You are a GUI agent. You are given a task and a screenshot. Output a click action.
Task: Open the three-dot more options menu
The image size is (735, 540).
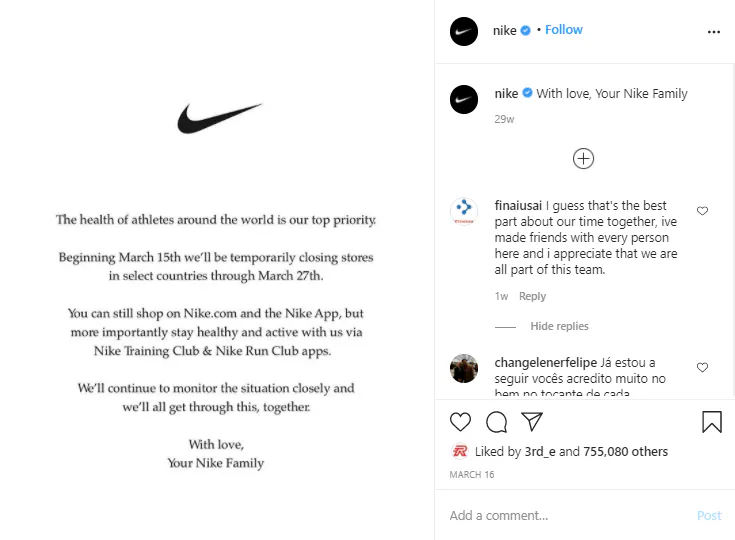(x=713, y=31)
